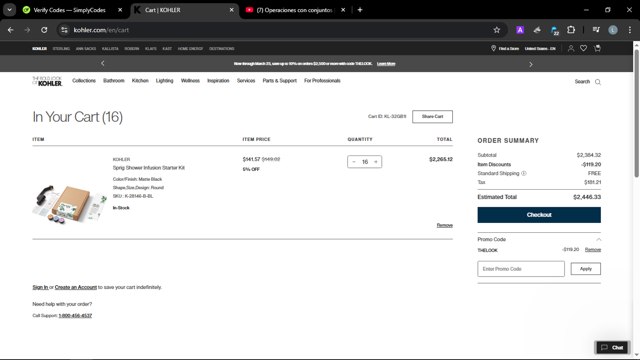640x360 pixels.
Task: Open the United States - EN region selector
Action: point(540,49)
